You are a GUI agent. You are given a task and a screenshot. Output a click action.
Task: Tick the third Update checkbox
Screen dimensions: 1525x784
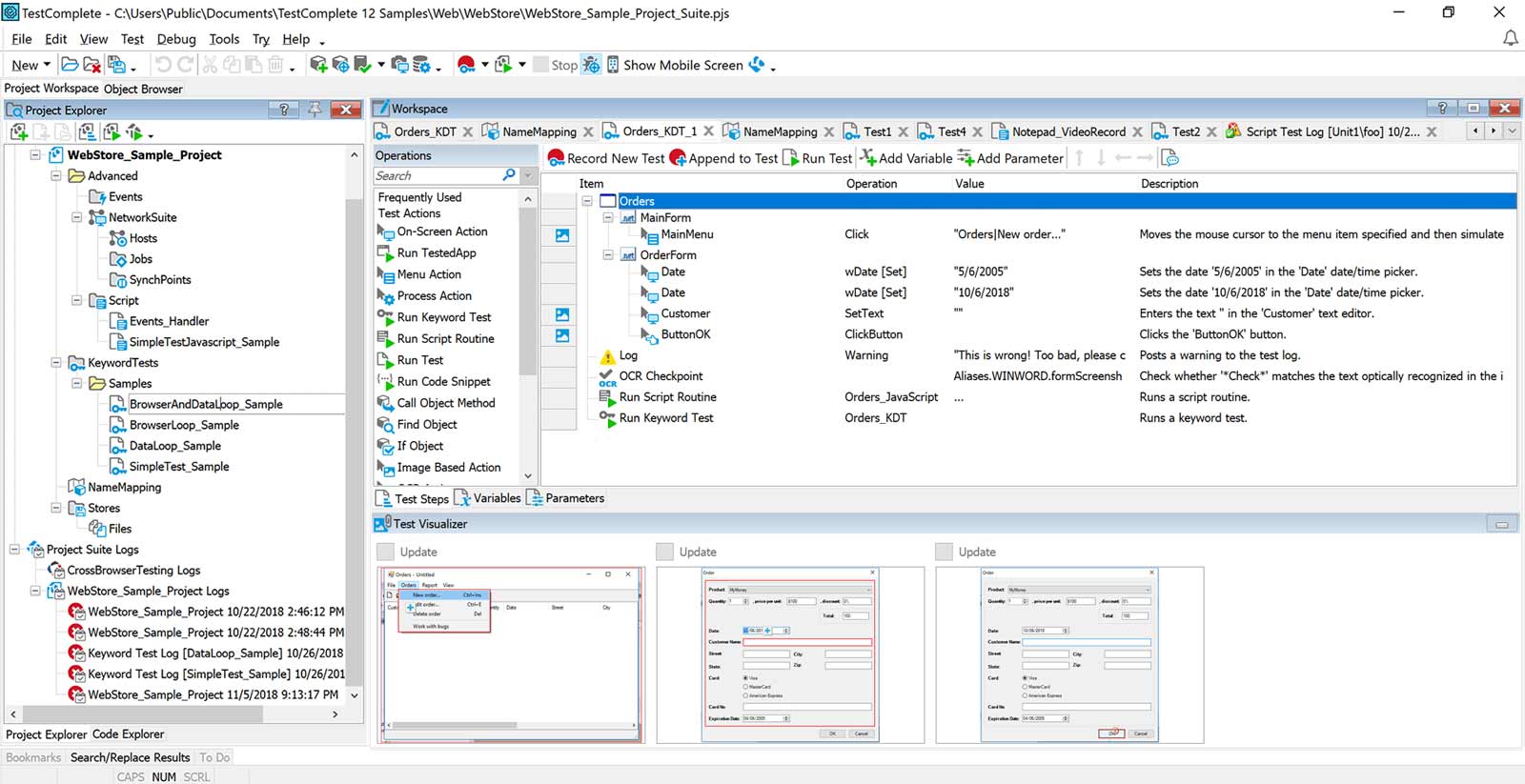click(944, 552)
